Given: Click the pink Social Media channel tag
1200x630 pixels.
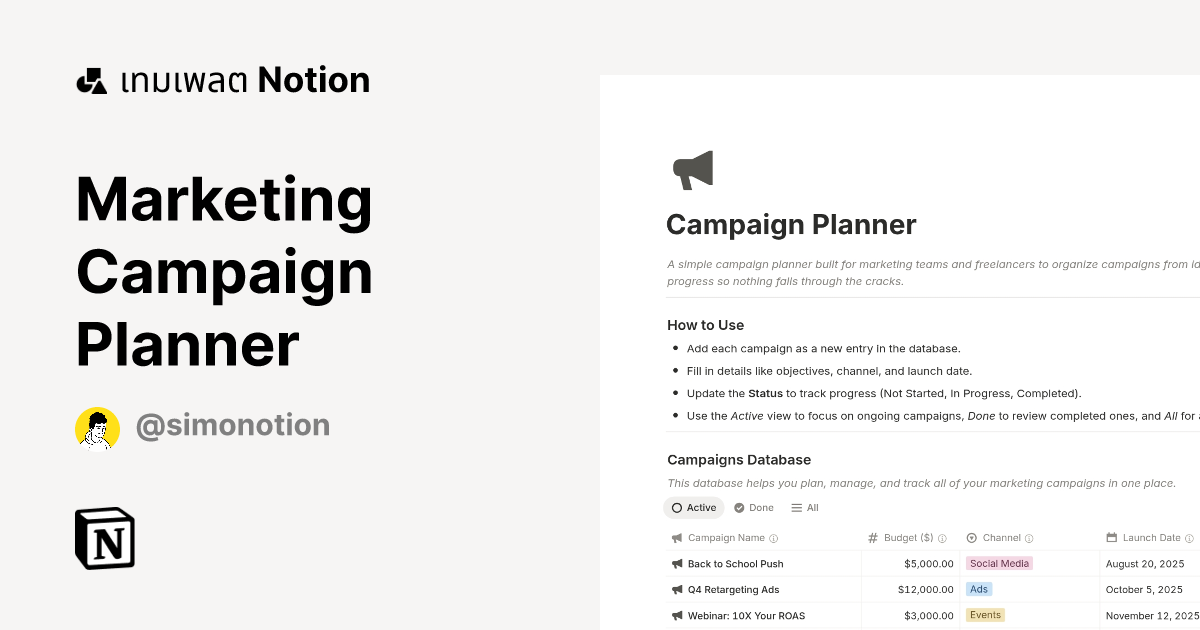Looking at the screenshot, I should click(999, 563).
